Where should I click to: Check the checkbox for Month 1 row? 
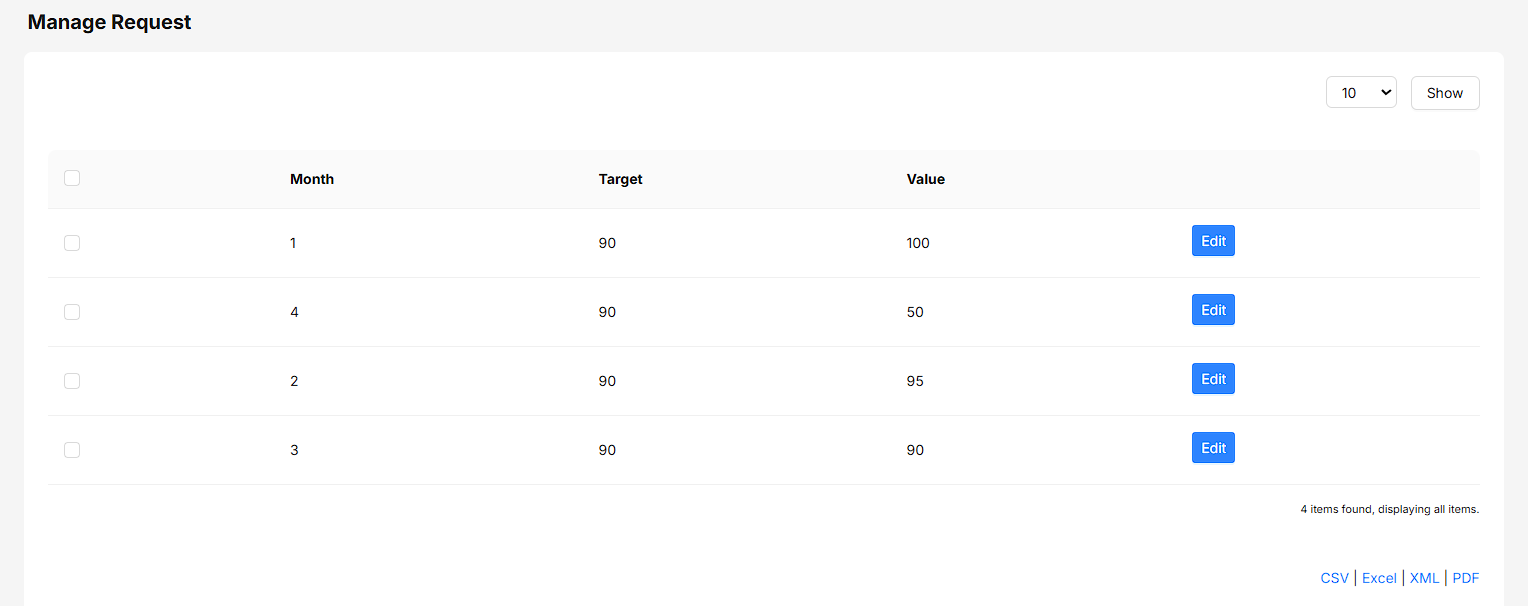click(x=72, y=243)
